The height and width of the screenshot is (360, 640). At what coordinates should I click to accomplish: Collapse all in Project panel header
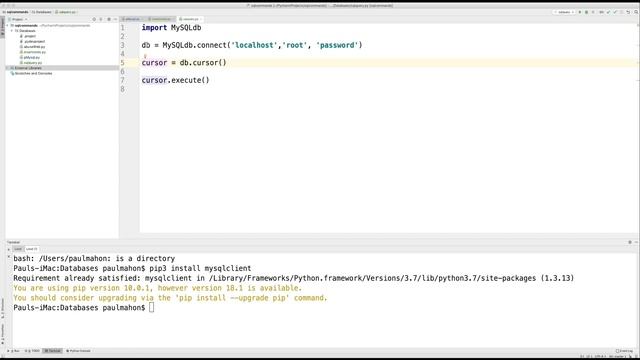101,19
